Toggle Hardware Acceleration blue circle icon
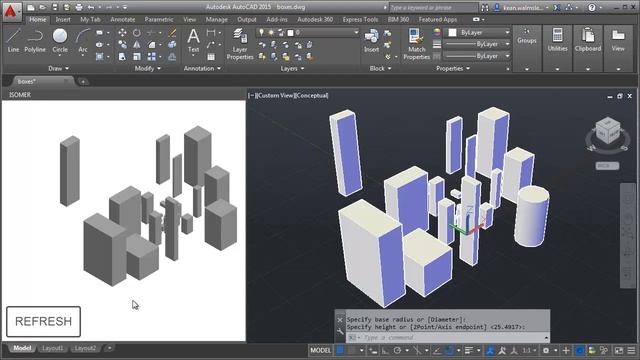Screen dimensions: 640x360 579,351
